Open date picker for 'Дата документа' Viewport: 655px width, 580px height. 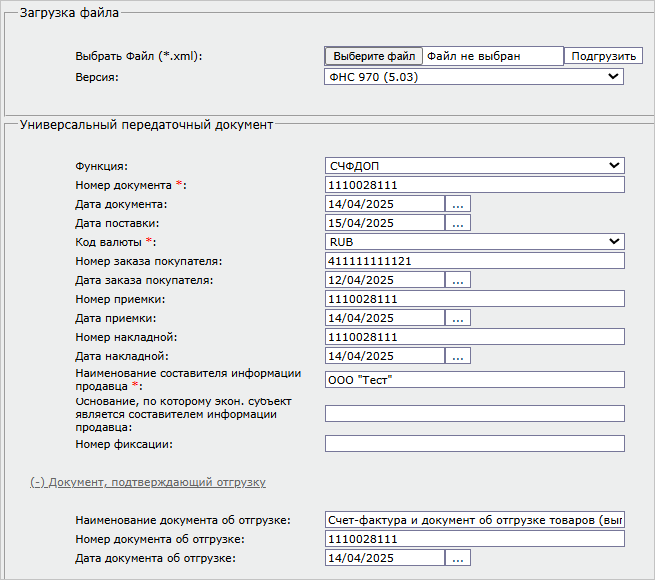pos(458,204)
